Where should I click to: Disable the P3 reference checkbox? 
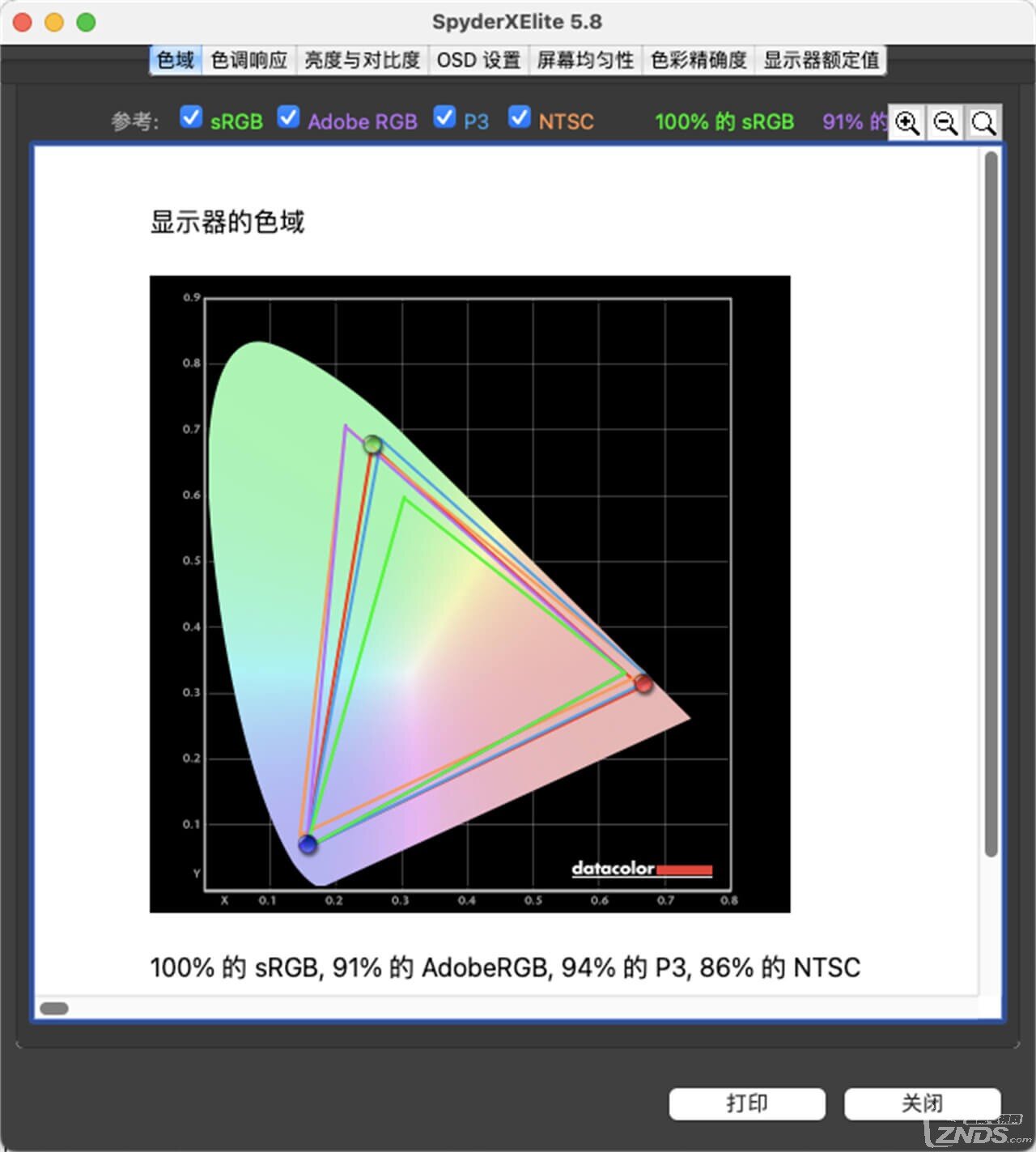444,117
